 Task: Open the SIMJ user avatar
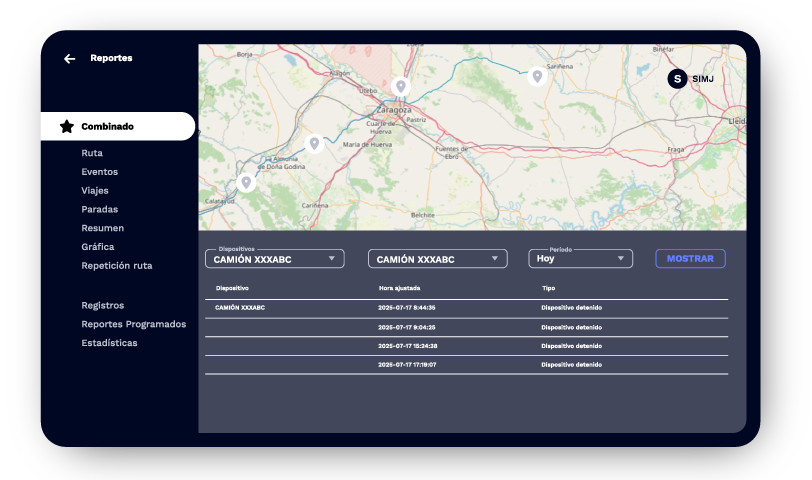point(677,78)
